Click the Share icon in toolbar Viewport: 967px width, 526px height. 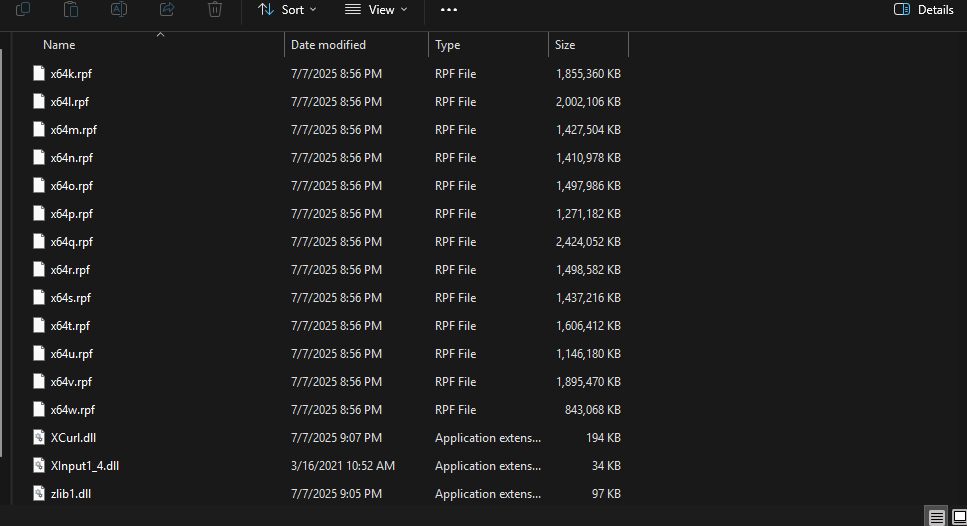click(167, 9)
